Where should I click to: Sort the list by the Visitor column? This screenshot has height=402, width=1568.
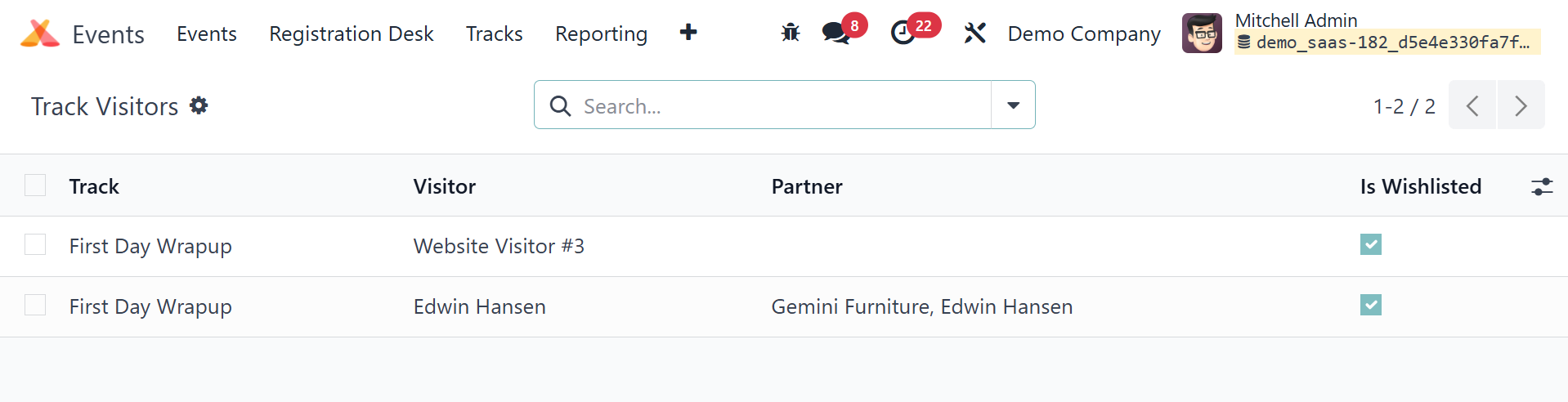click(444, 187)
